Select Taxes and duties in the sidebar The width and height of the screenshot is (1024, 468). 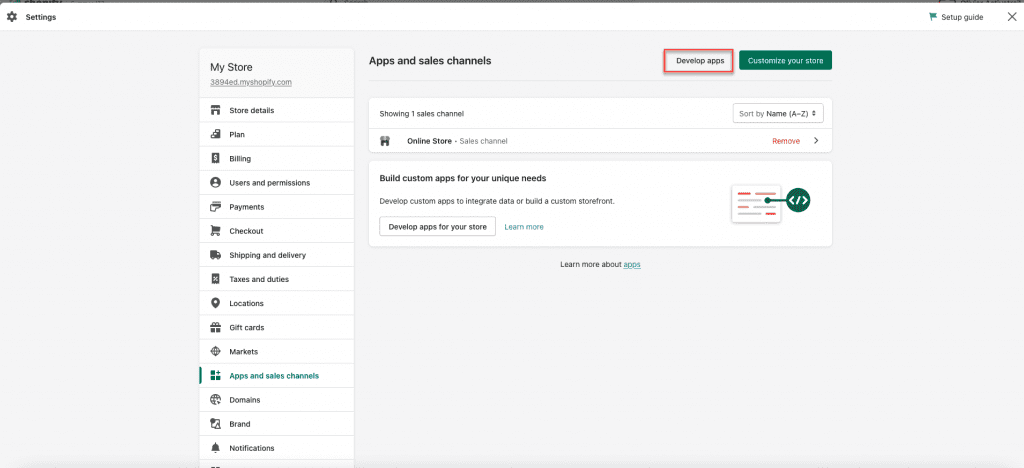coord(277,279)
